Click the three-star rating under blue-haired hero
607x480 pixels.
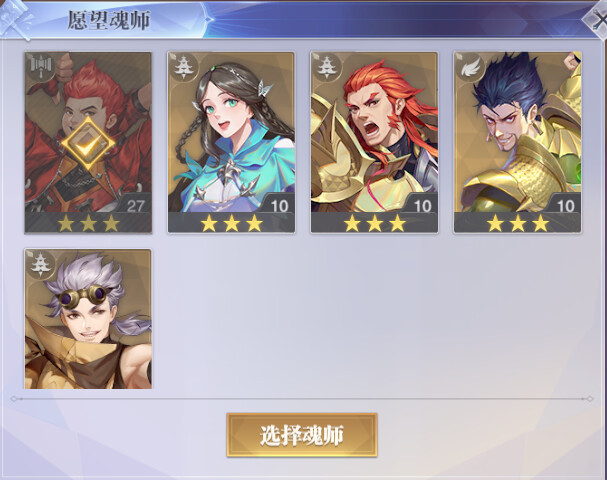click(x=518, y=223)
